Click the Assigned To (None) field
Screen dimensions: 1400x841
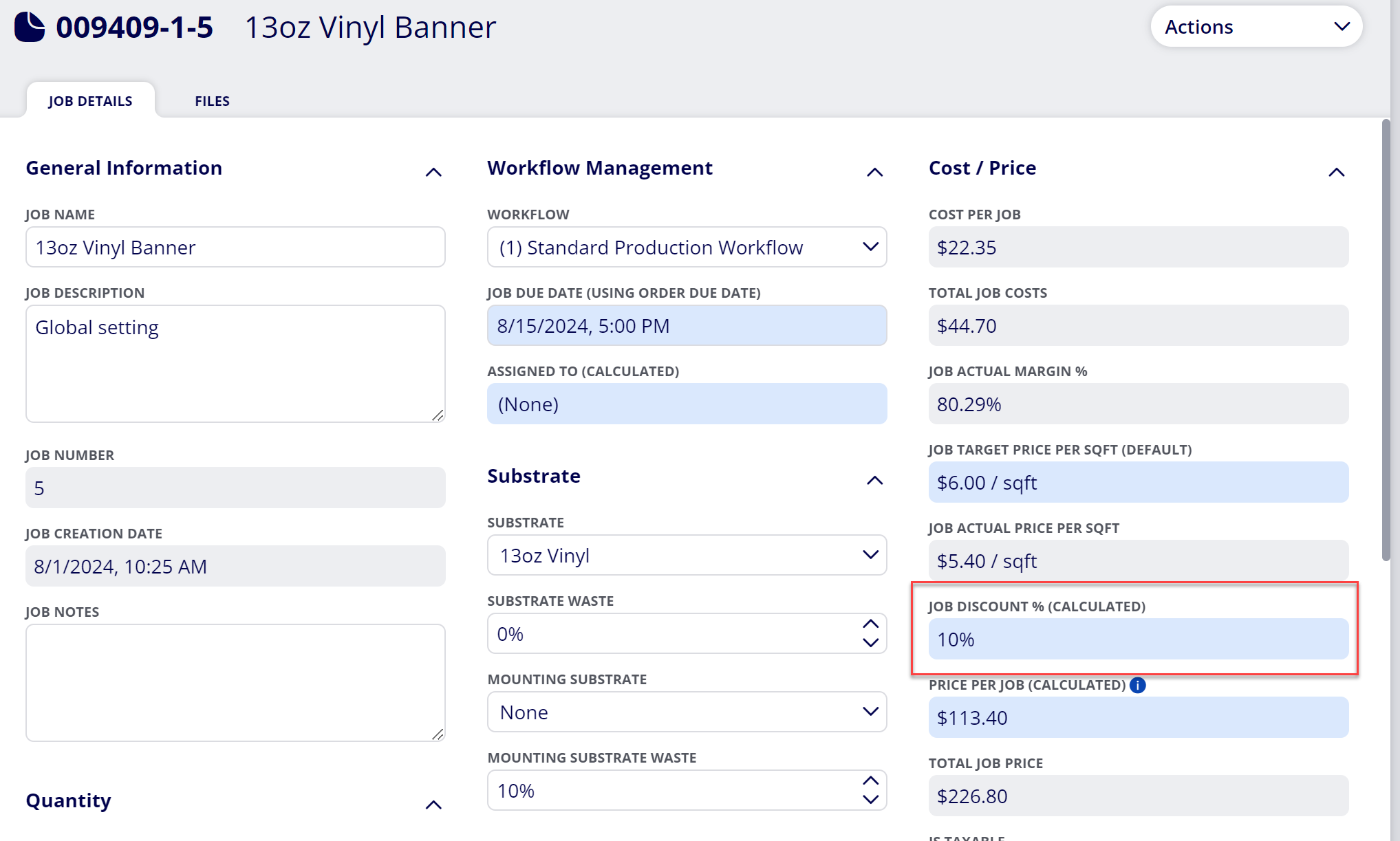[687, 404]
